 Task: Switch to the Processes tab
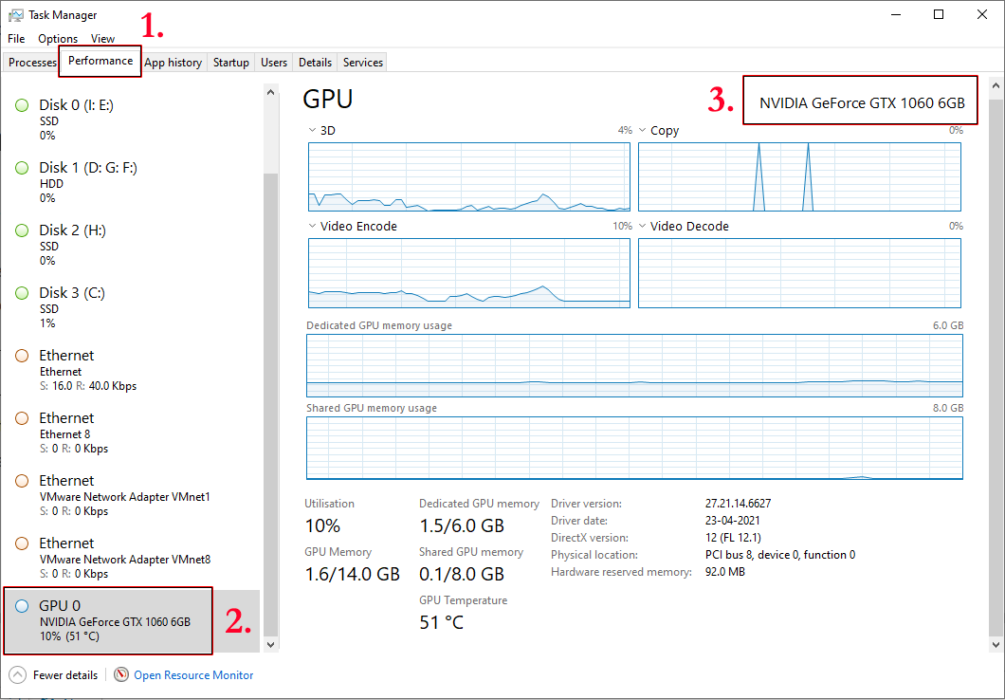[x=31, y=62]
